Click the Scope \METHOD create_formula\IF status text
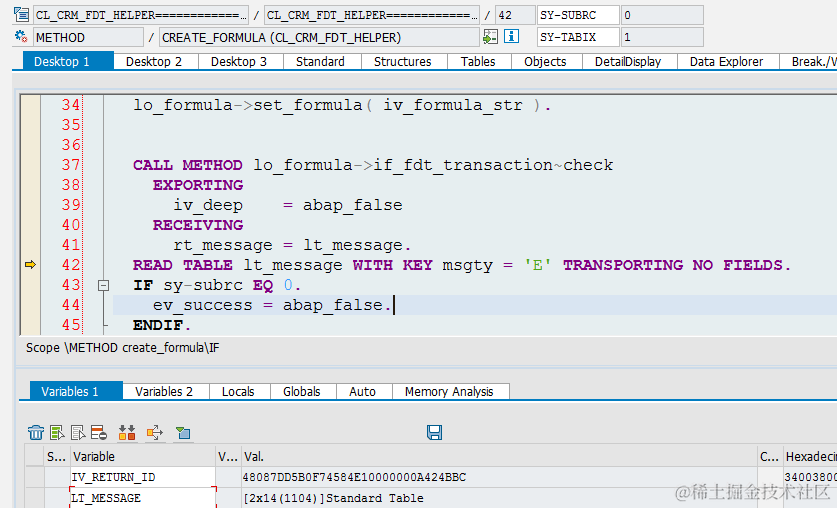This screenshot has height=508, width=837. [123, 348]
